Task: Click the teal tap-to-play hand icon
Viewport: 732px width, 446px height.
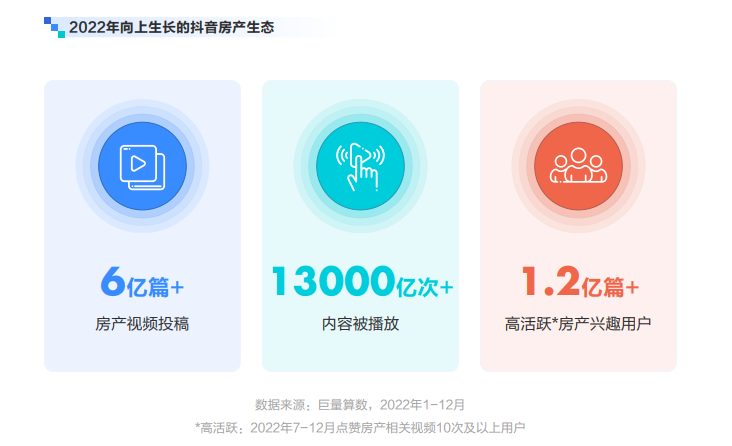Action: coord(360,167)
